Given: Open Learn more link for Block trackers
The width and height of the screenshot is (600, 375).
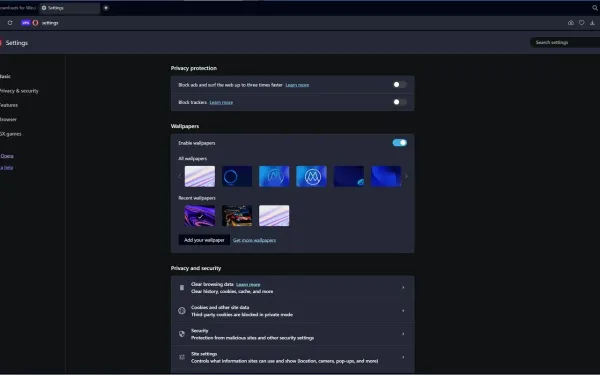Looking at the screenshot, I should point(221,102).
